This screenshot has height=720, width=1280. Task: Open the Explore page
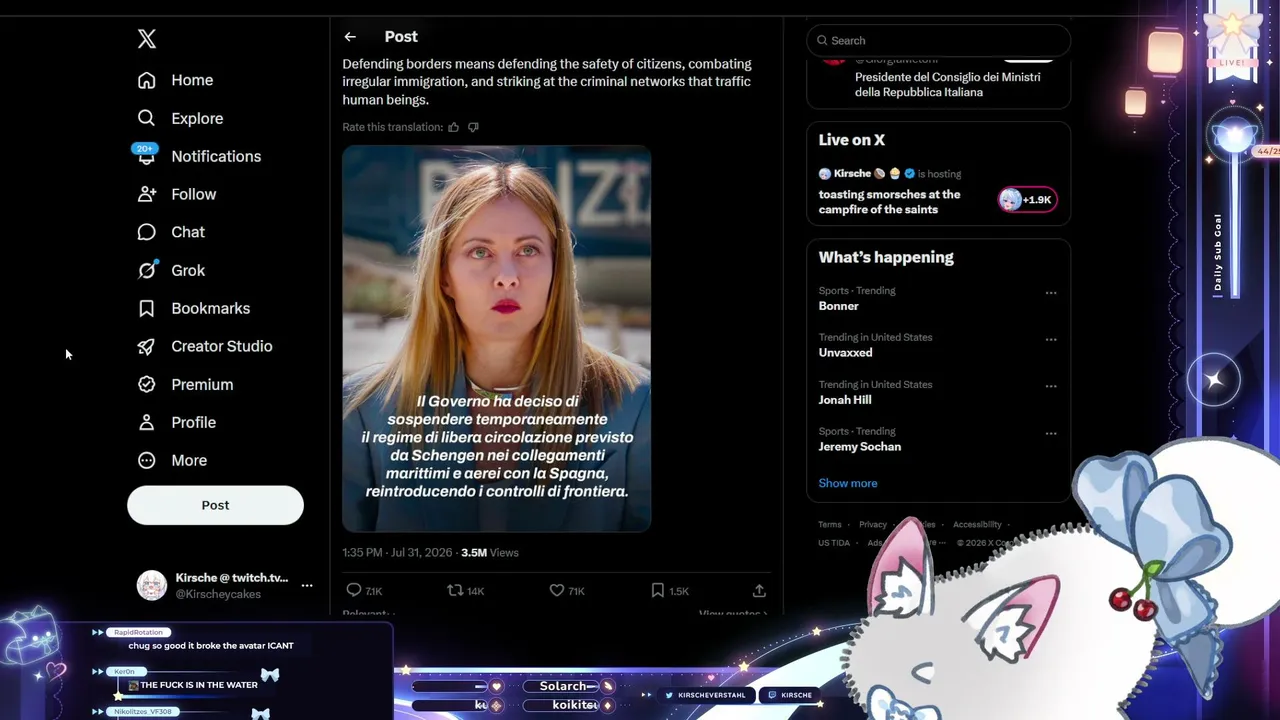180,118
